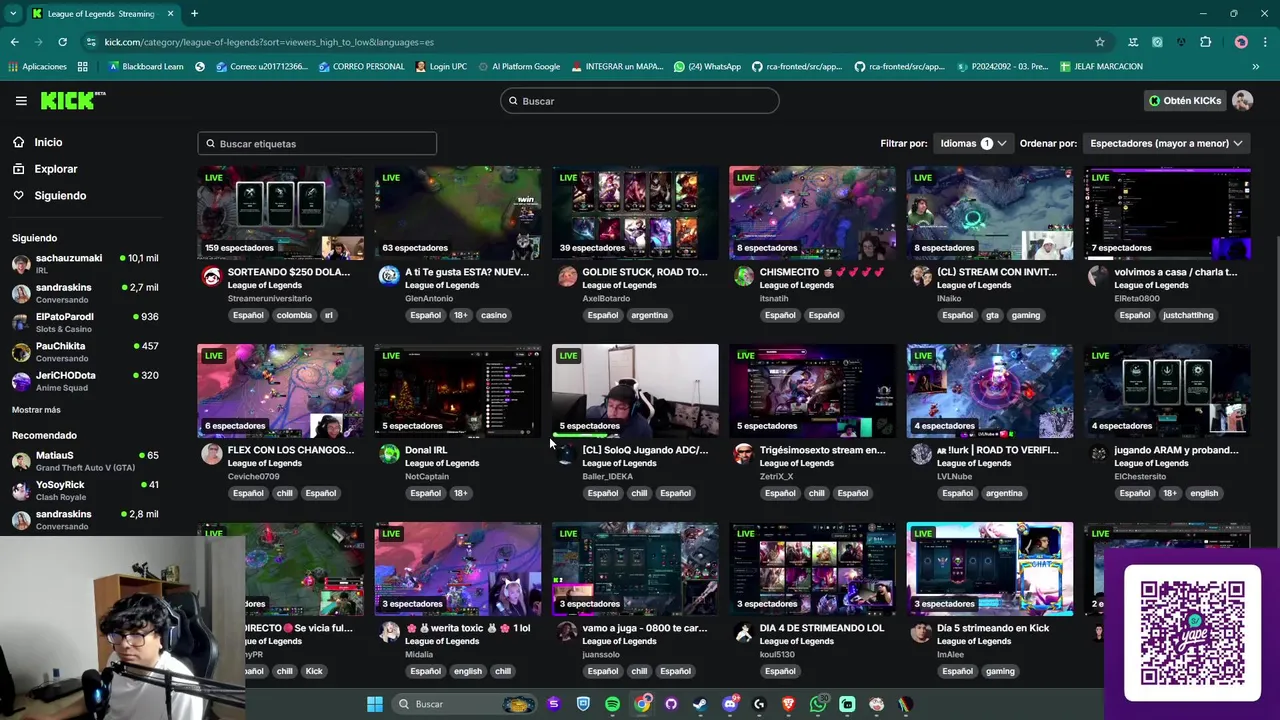The width and height of the screenshot is (1280, 720).
Task: Expand the Idiomas filter dropdown
Action: point(973,143)
